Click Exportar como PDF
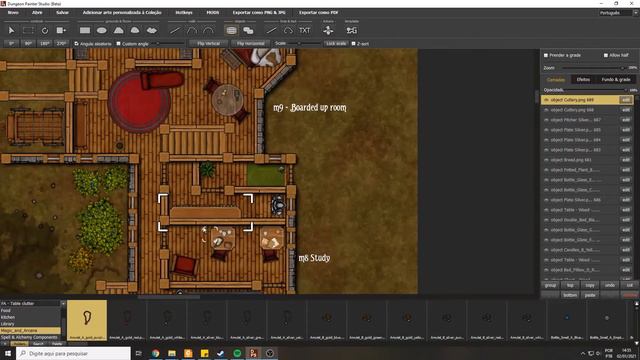 (x=318, y=13)
